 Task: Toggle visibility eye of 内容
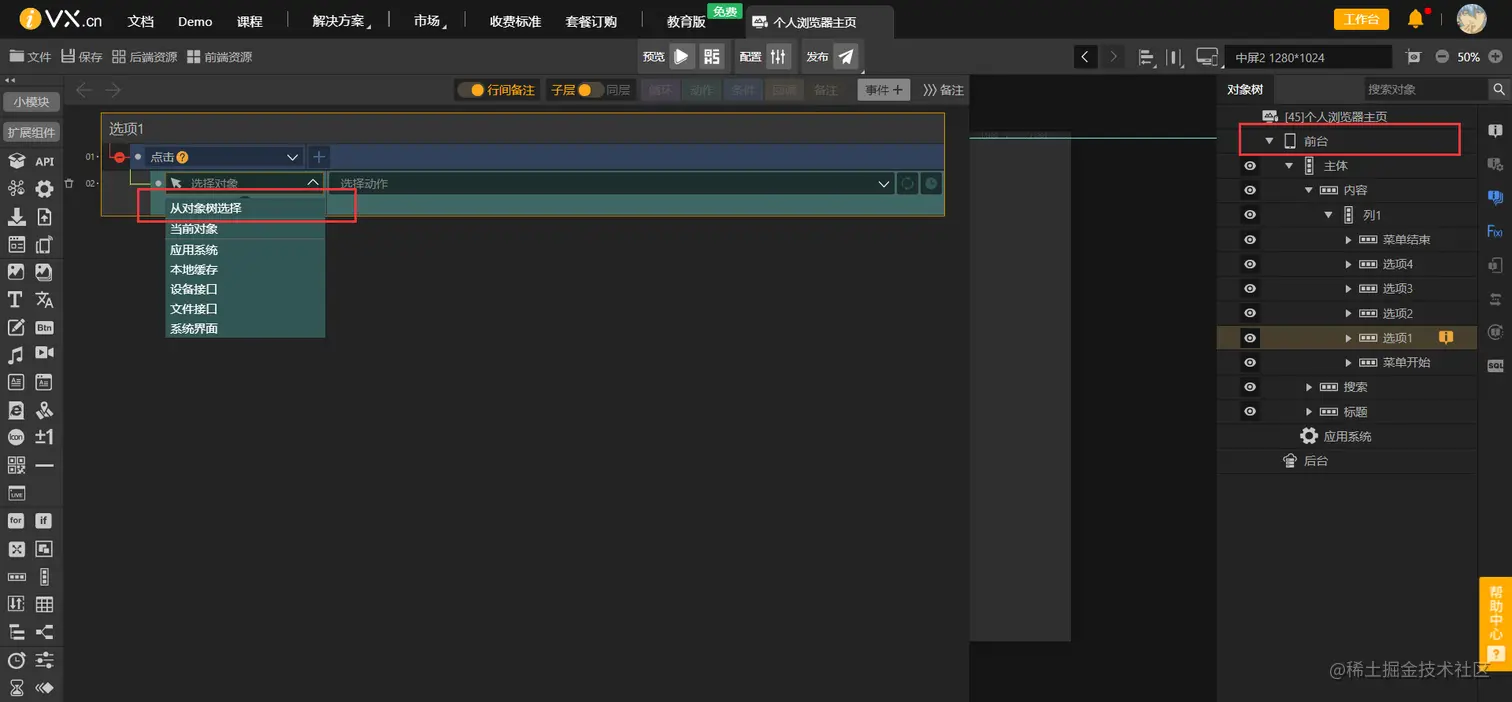(x=1249, y=190)
